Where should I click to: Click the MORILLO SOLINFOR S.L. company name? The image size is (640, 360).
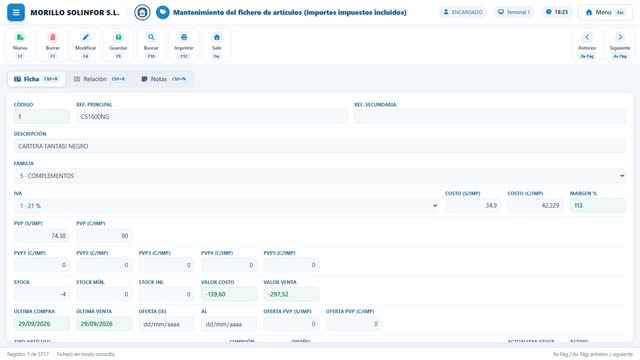[75, 12]
